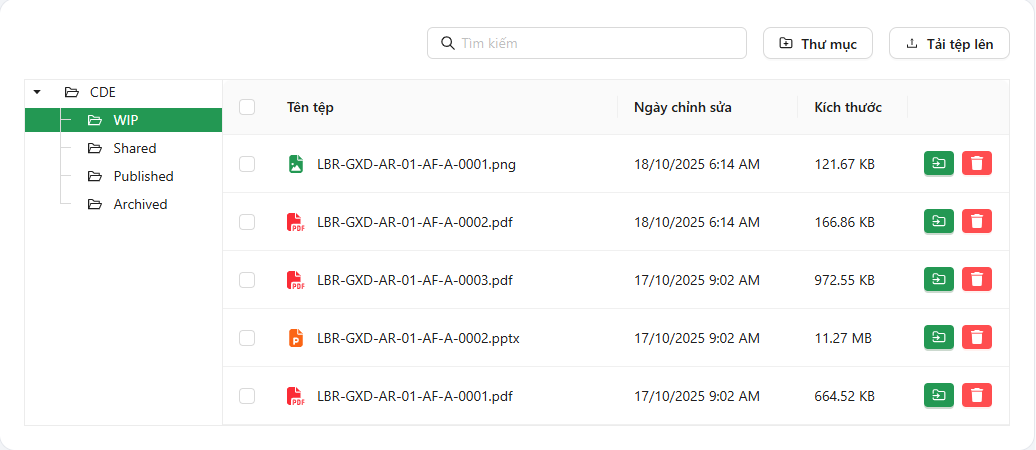Go to the Archived folder
Viewport: 1036px width, 450px height.
pyautogui.click(x=140, y=204)
